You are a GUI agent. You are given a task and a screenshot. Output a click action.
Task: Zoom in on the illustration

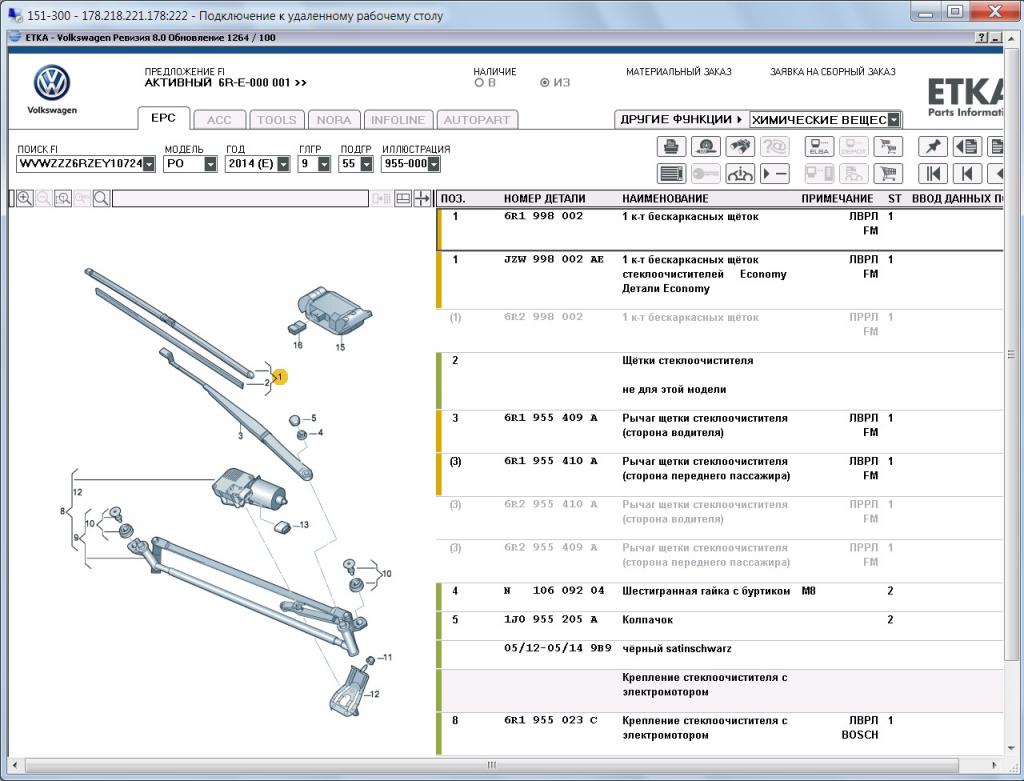25,199
